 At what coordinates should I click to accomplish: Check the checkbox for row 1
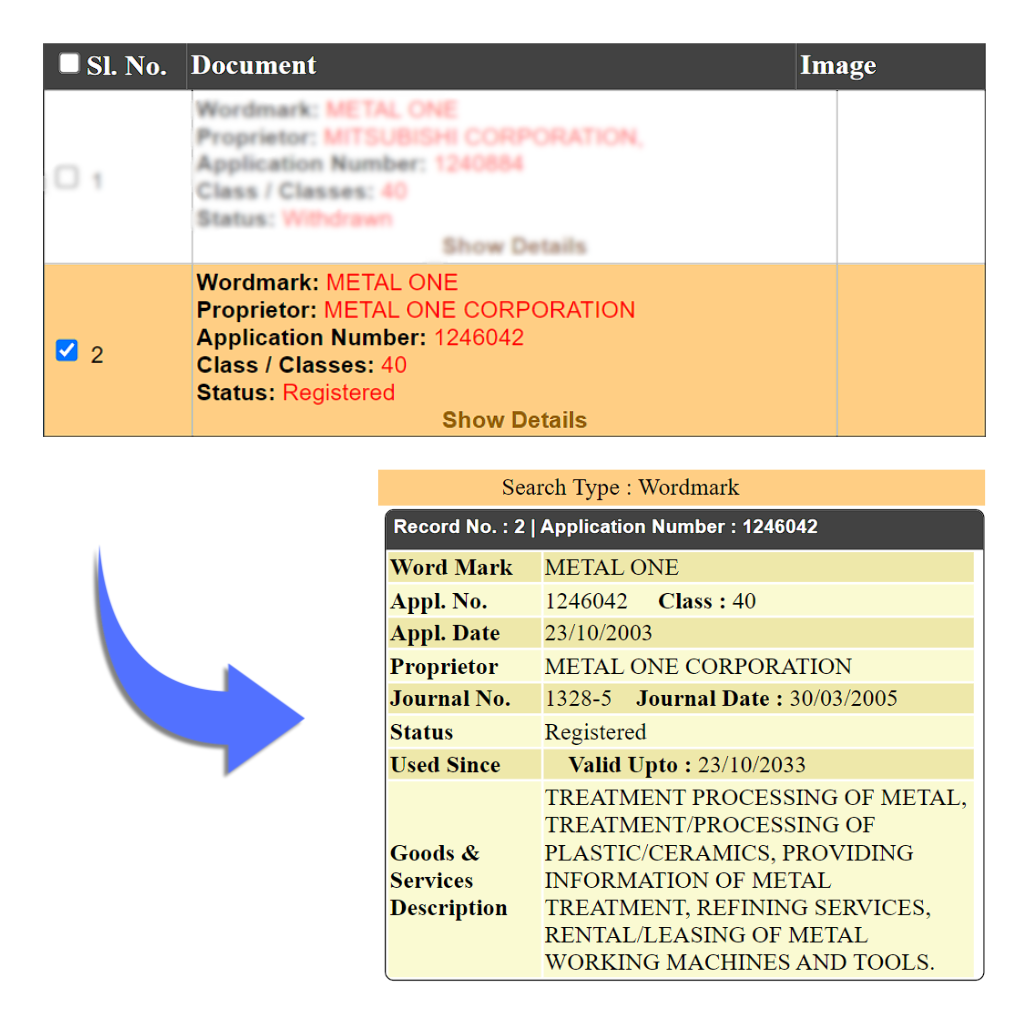pos(66,178)
